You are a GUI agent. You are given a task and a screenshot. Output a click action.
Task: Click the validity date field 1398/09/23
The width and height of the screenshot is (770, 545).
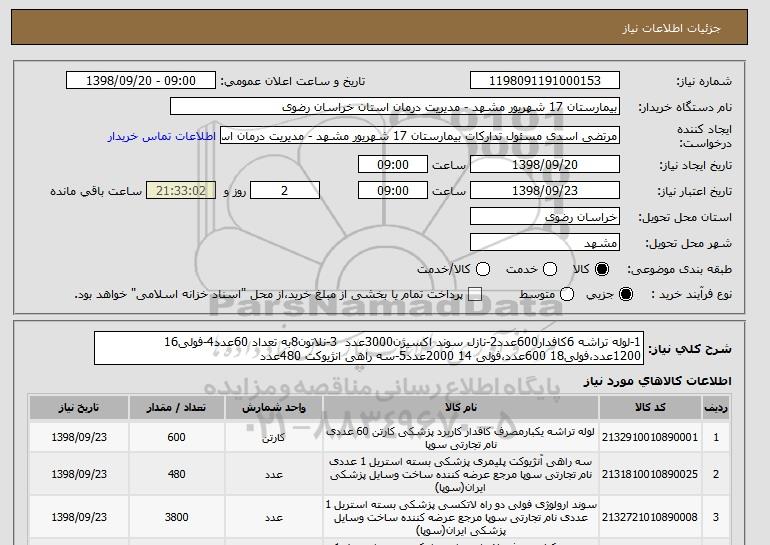pyautogui.click(x=545, y=191)
